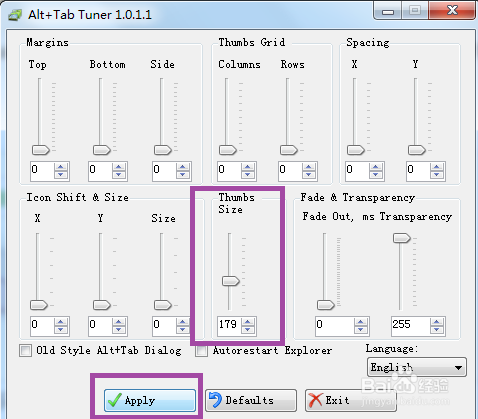Click the Icon Shift Y value field

click(x=100, y=326)
